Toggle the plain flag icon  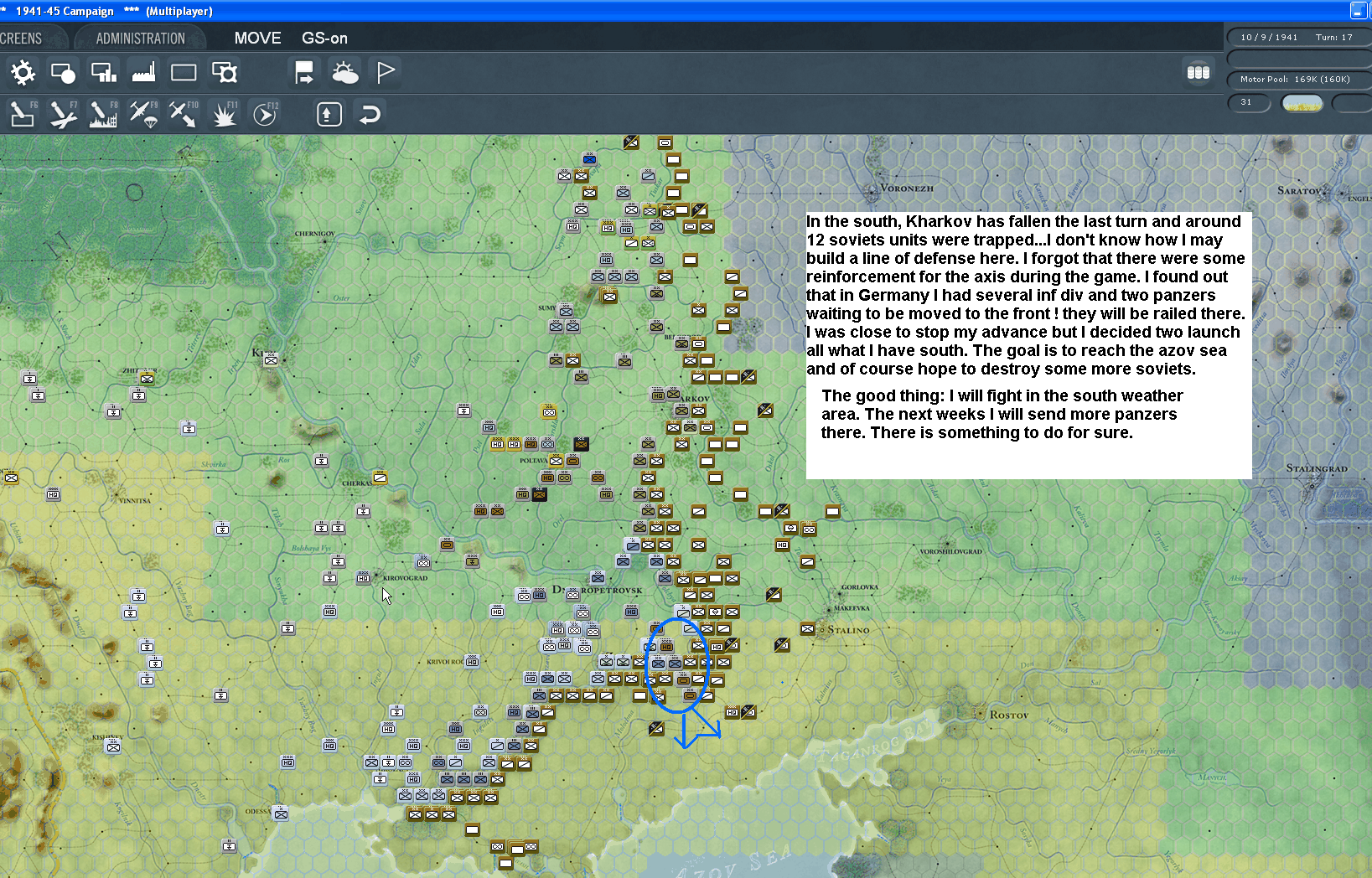click(385, 73)
